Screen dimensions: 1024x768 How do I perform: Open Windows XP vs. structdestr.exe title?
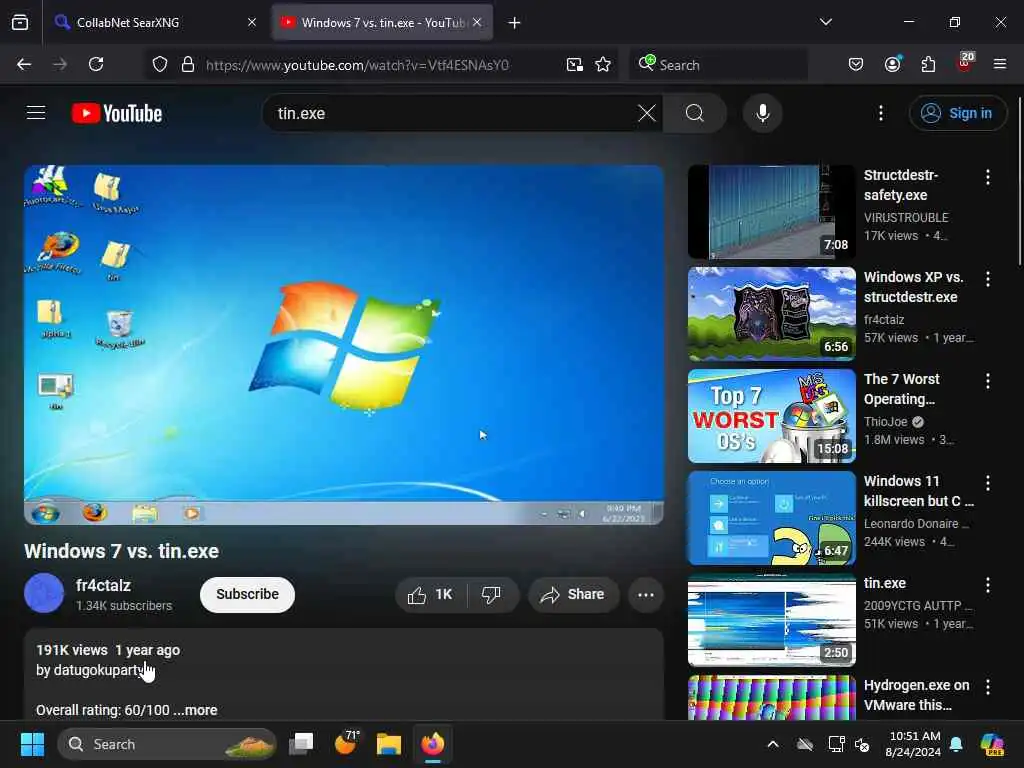(913, 287)
